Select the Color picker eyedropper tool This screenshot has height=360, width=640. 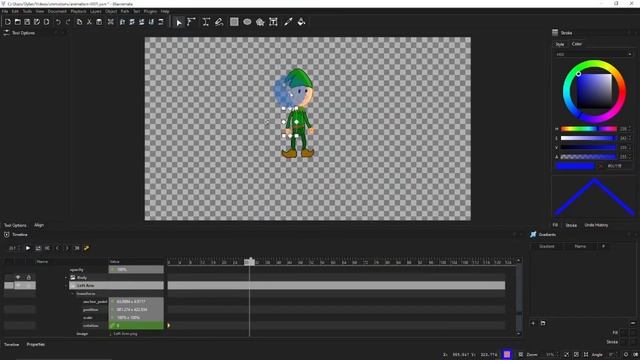point(288,22)
